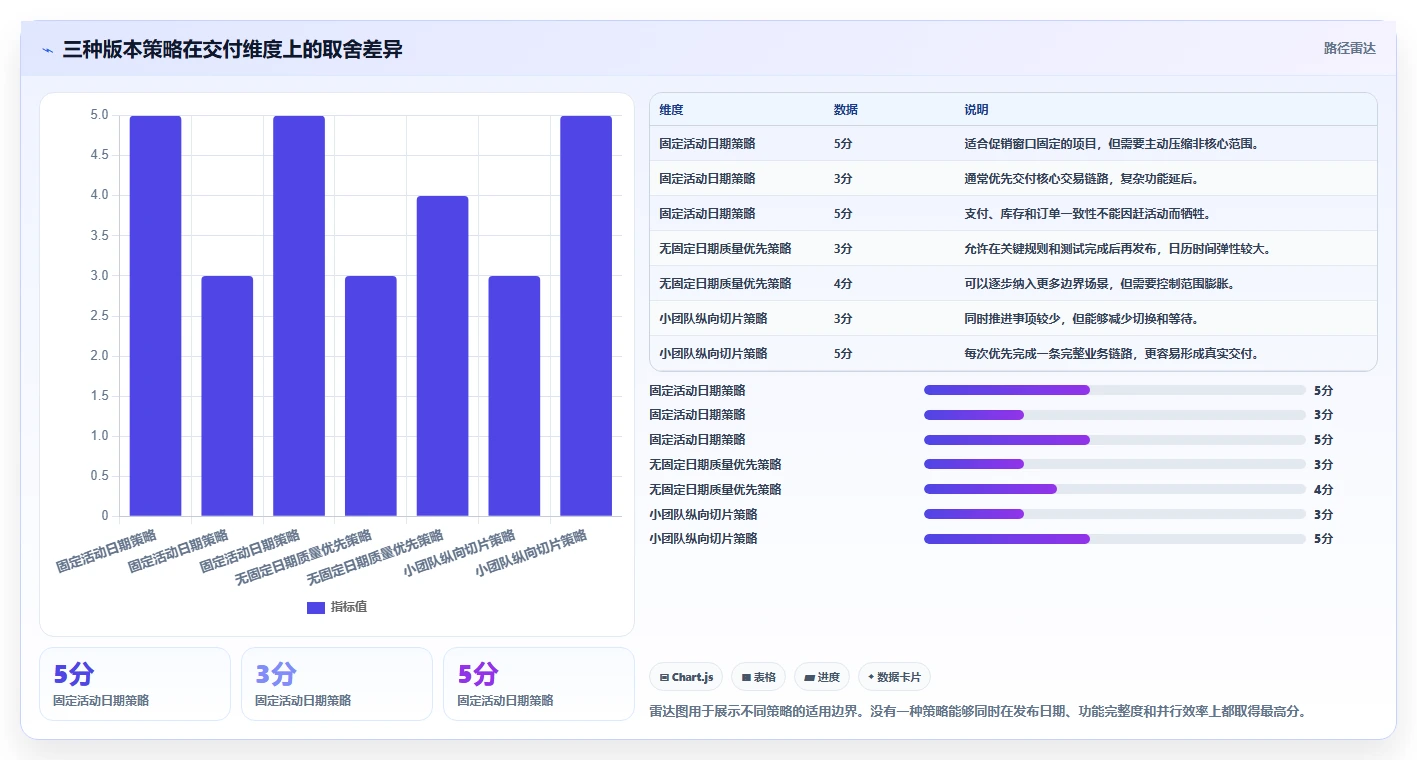Click the chart bar with value 4.0
The width and height of the screenshot is (1417, 760).
442,356
